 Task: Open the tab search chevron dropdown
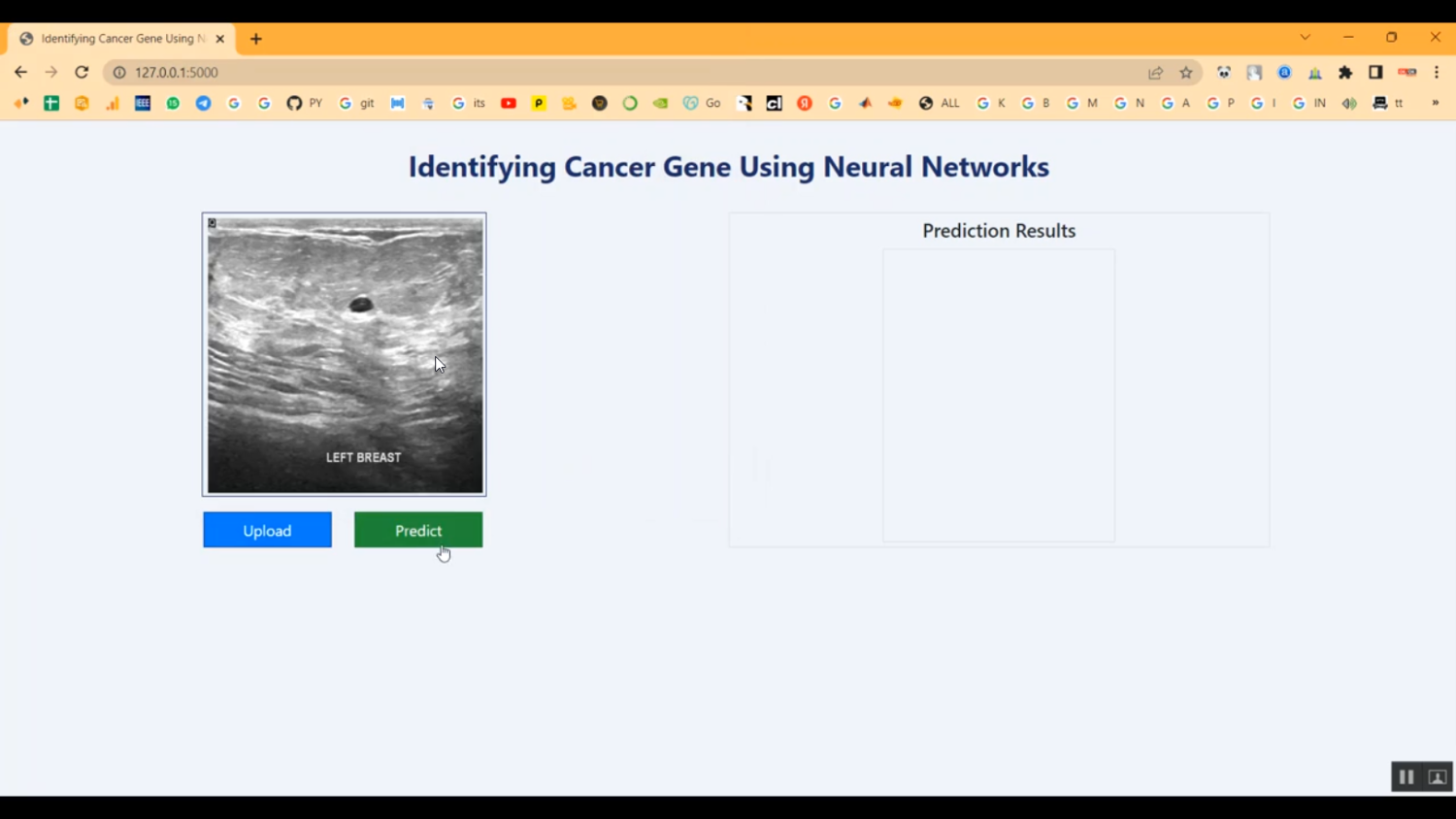coord(1305,37)
